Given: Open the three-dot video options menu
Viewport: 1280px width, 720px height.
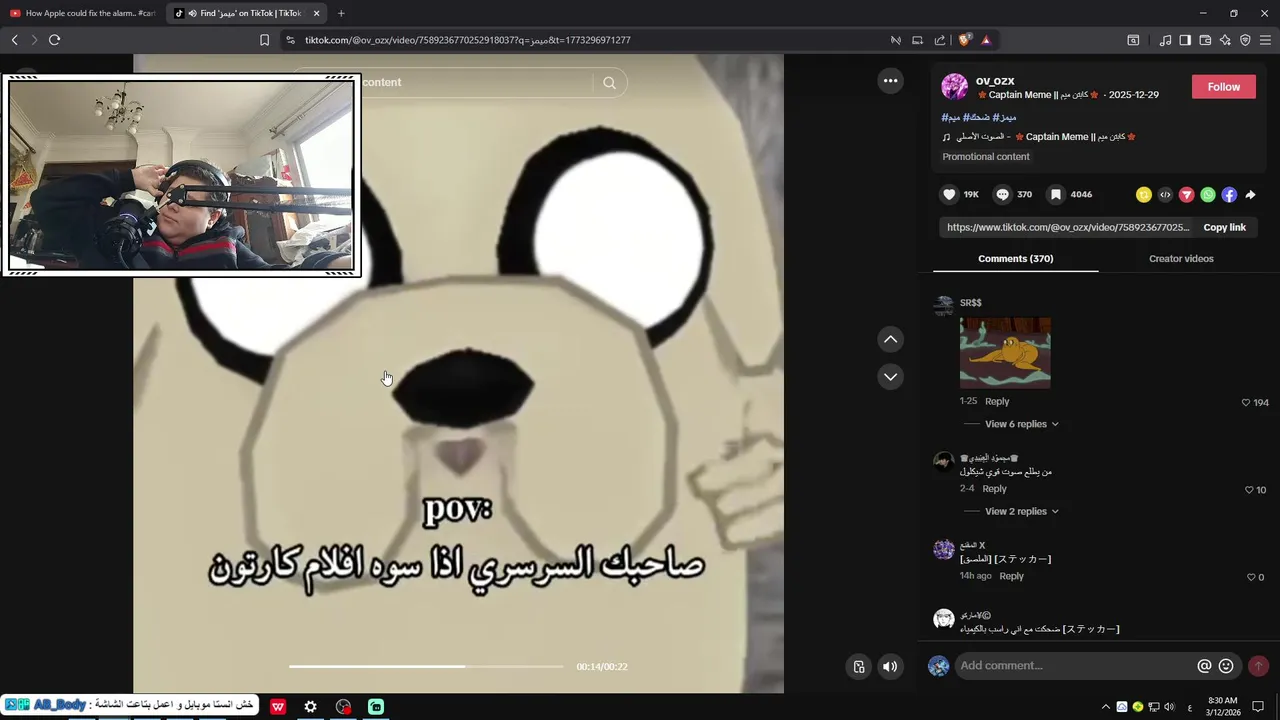Looking at the screenshot, I should (890, 81).
